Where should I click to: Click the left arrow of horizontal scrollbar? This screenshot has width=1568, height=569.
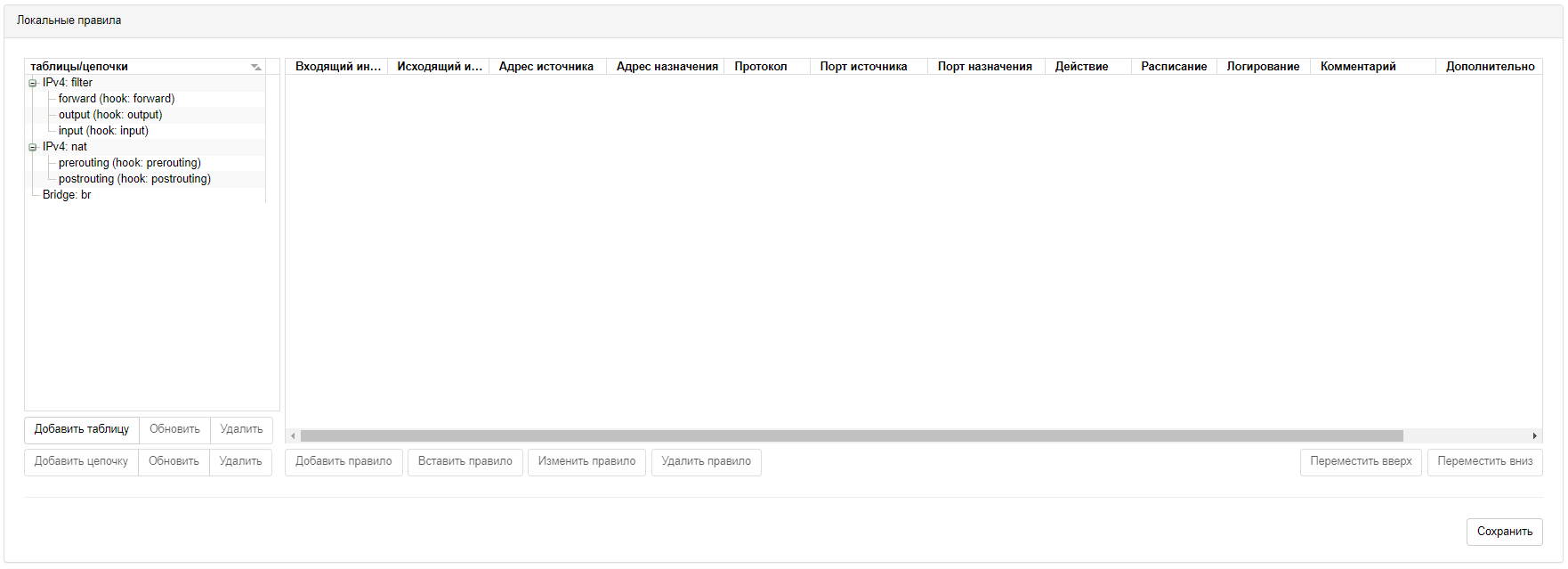pyautogui.click(x=293, y=436)
